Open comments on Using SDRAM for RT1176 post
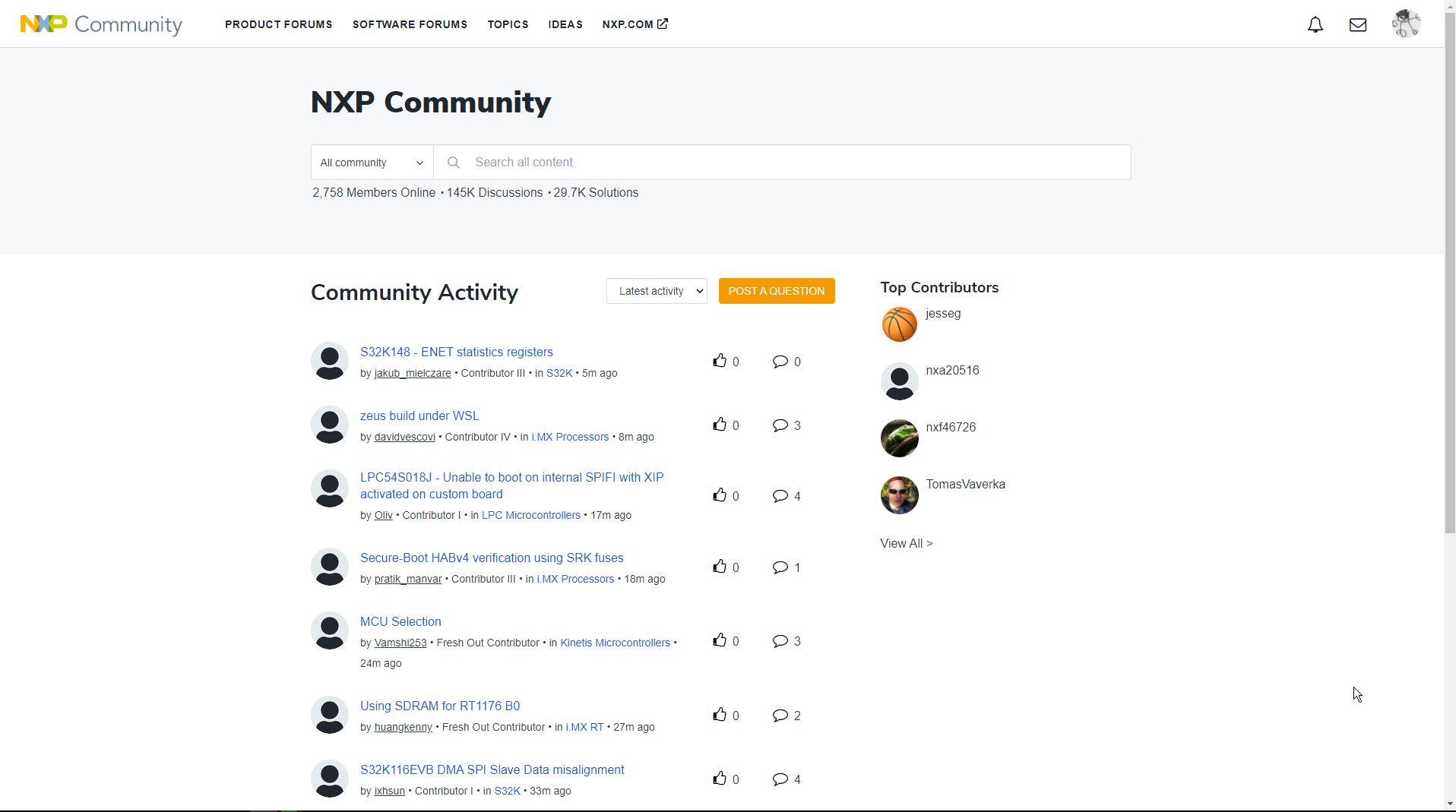 pos(780,716)
